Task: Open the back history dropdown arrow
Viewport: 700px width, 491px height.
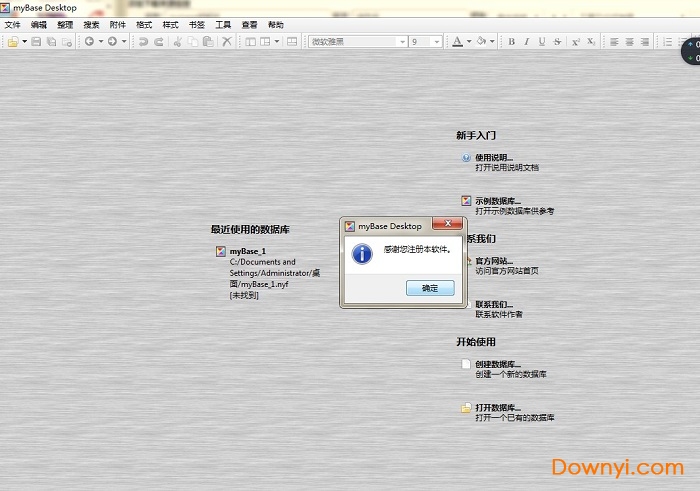Action: (101, 42)
